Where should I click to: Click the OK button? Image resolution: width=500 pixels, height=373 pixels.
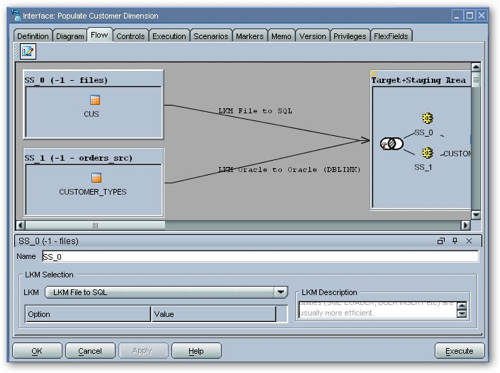37,351
